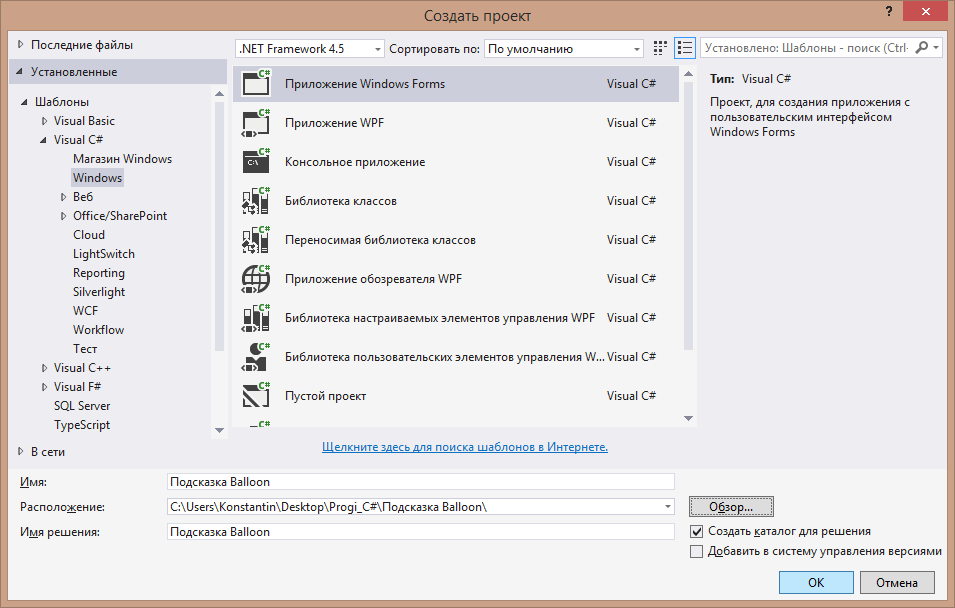Expand the 'Последние файлы' section
This screenshot has height=608, width=955.
(x=21, y=44)
